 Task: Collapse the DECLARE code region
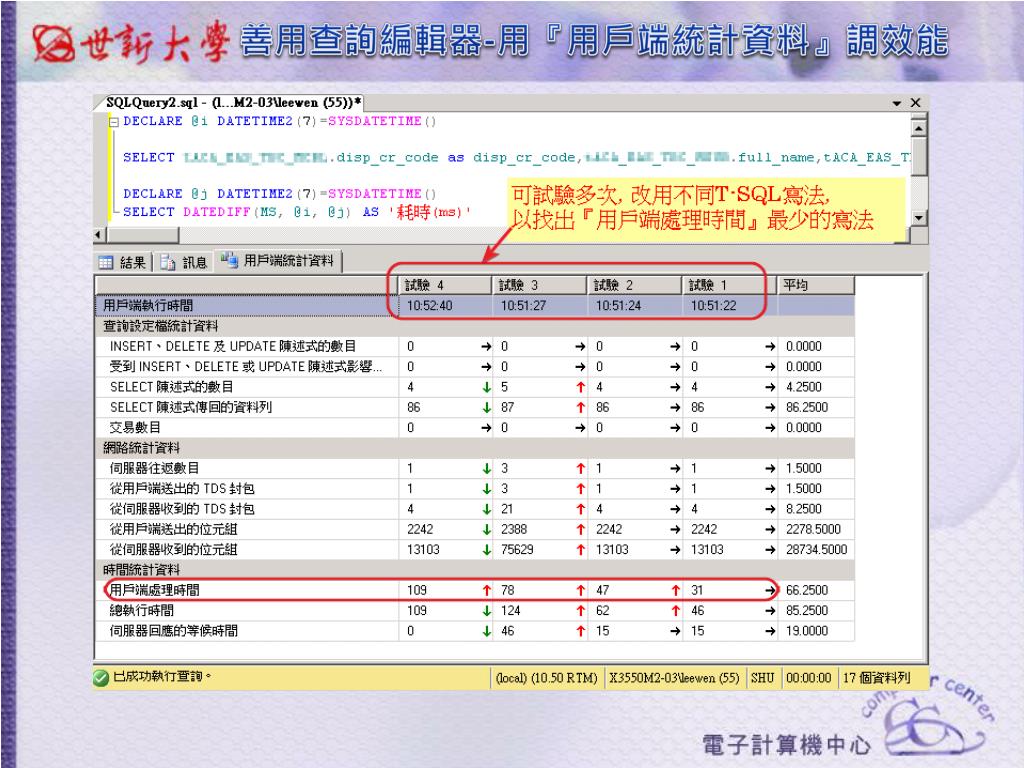pyautogui.click(x=114, y=121)
